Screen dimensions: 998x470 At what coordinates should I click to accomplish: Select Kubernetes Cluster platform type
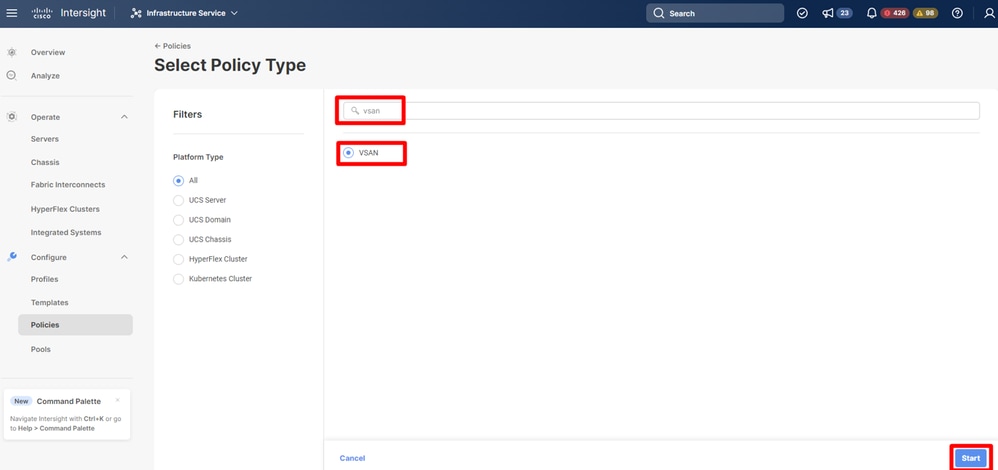click(178, 279)
